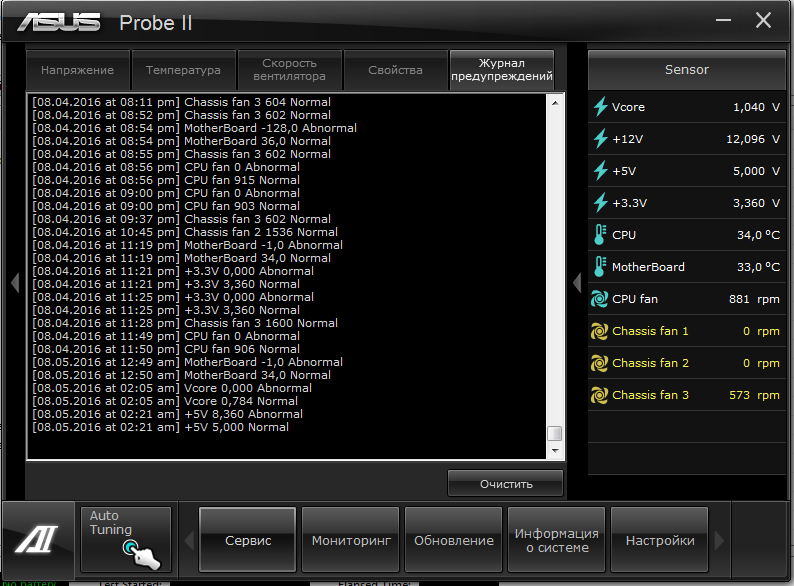Click the log scrollbar up arrow
The image size is (794, 586).
click(x=555, y=103)
